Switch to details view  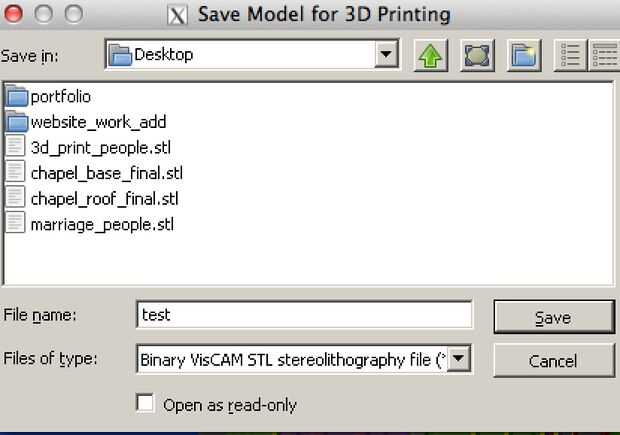point(603,55)
